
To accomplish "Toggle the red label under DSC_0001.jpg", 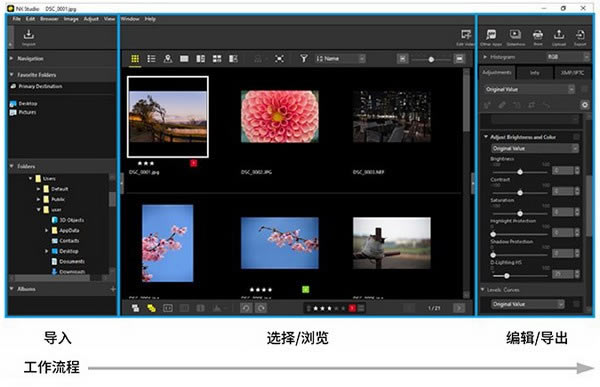I will coord(194,163).
